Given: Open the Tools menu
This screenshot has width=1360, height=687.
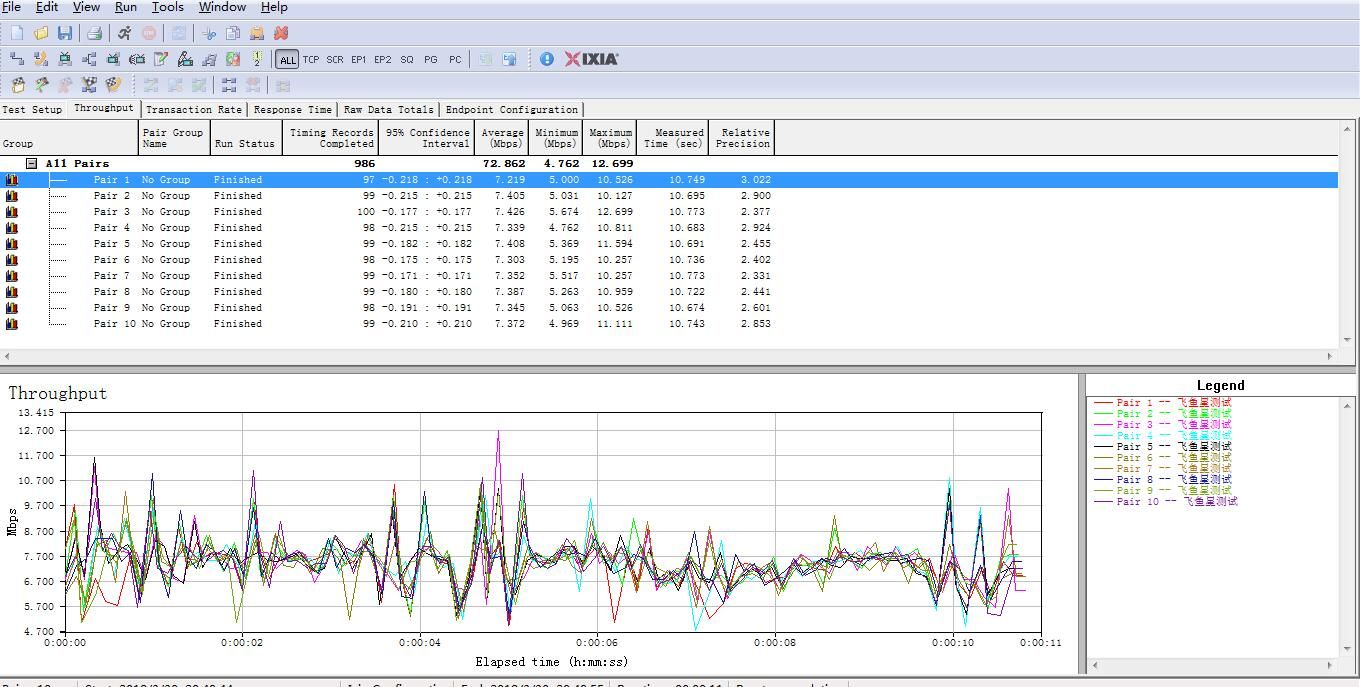Looking at the screenshot, I should point(167,7).
